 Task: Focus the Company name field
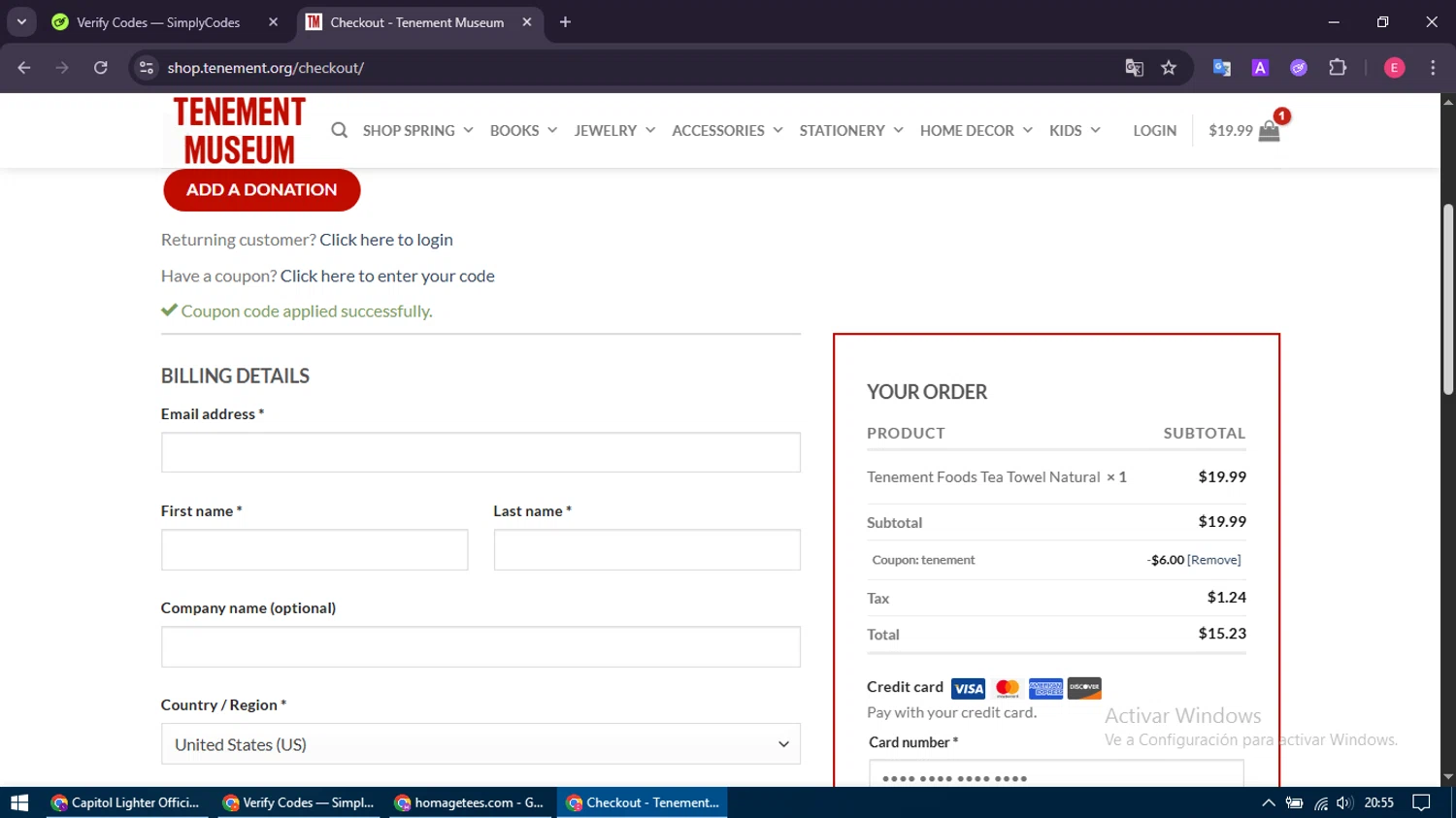click(480, 646)
